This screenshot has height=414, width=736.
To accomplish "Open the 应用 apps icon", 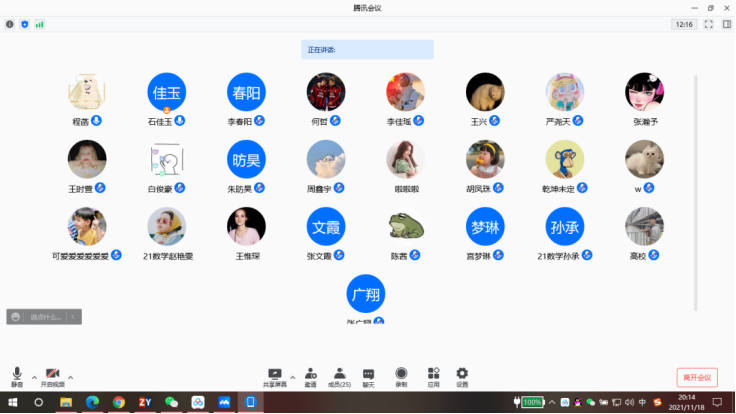I will click(x=433, y=375).
